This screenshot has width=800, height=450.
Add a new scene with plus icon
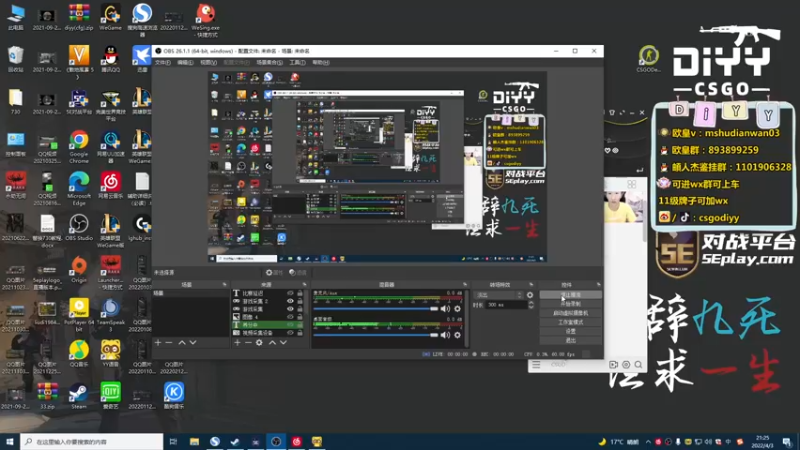(158, 343)
